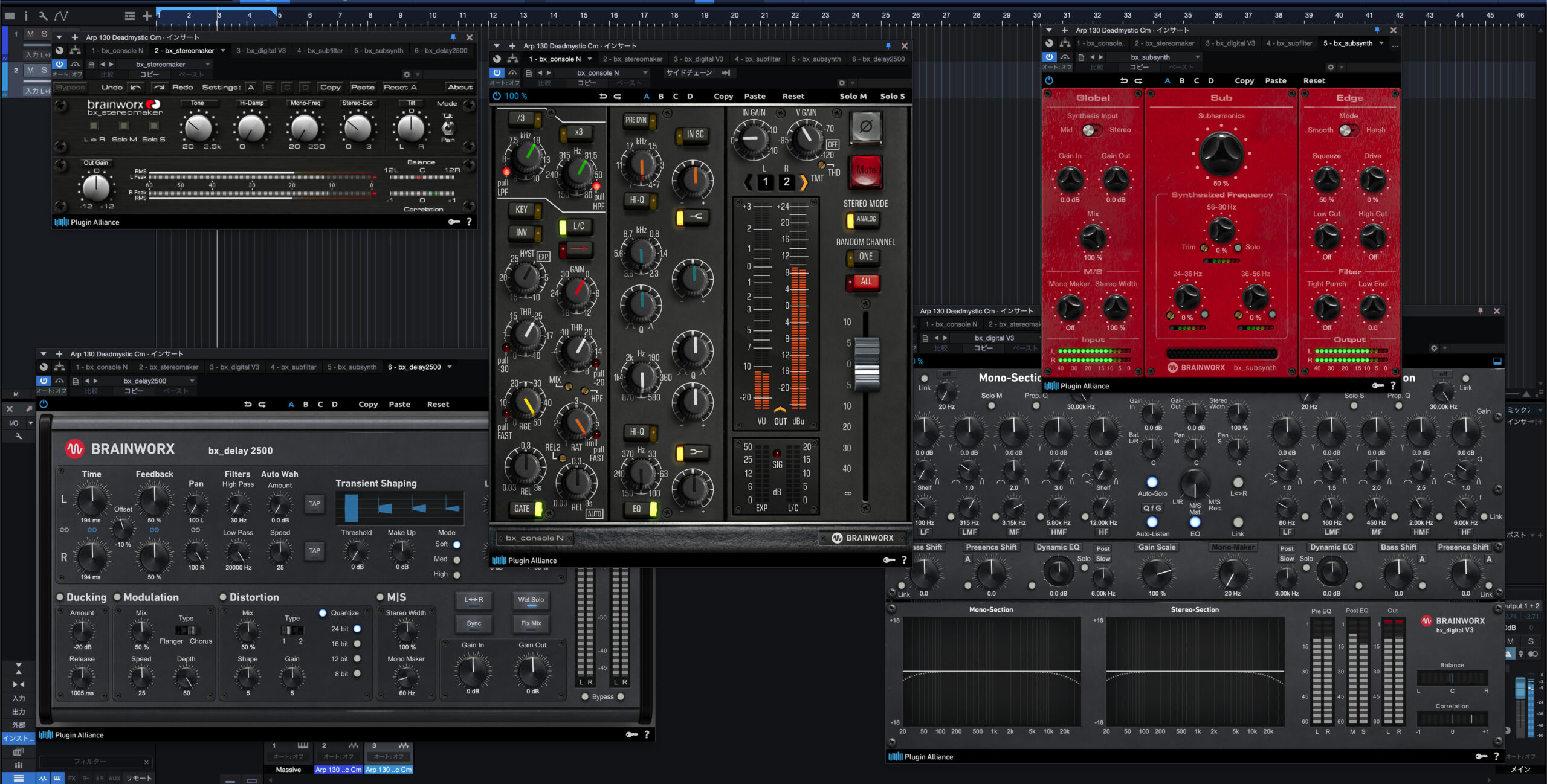This screenshot has height=784, width=1547.
Task: Select Med transient mode in bx_delay 2500
Action: tap(457, 559)
